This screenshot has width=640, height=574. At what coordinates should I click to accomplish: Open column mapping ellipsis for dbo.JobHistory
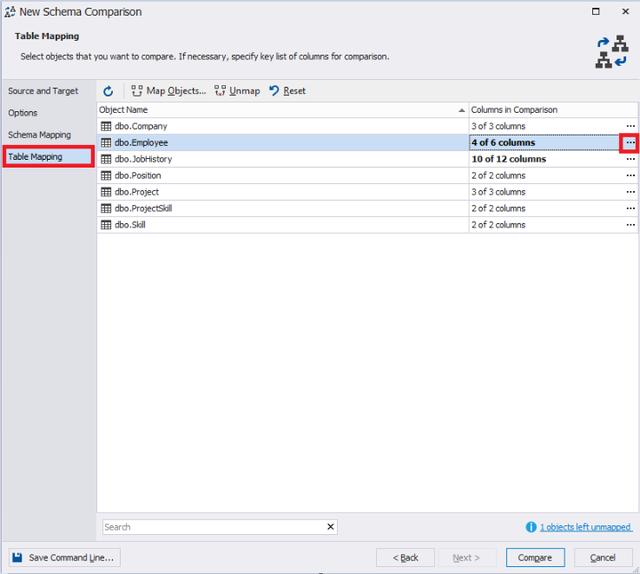[630, 159]
